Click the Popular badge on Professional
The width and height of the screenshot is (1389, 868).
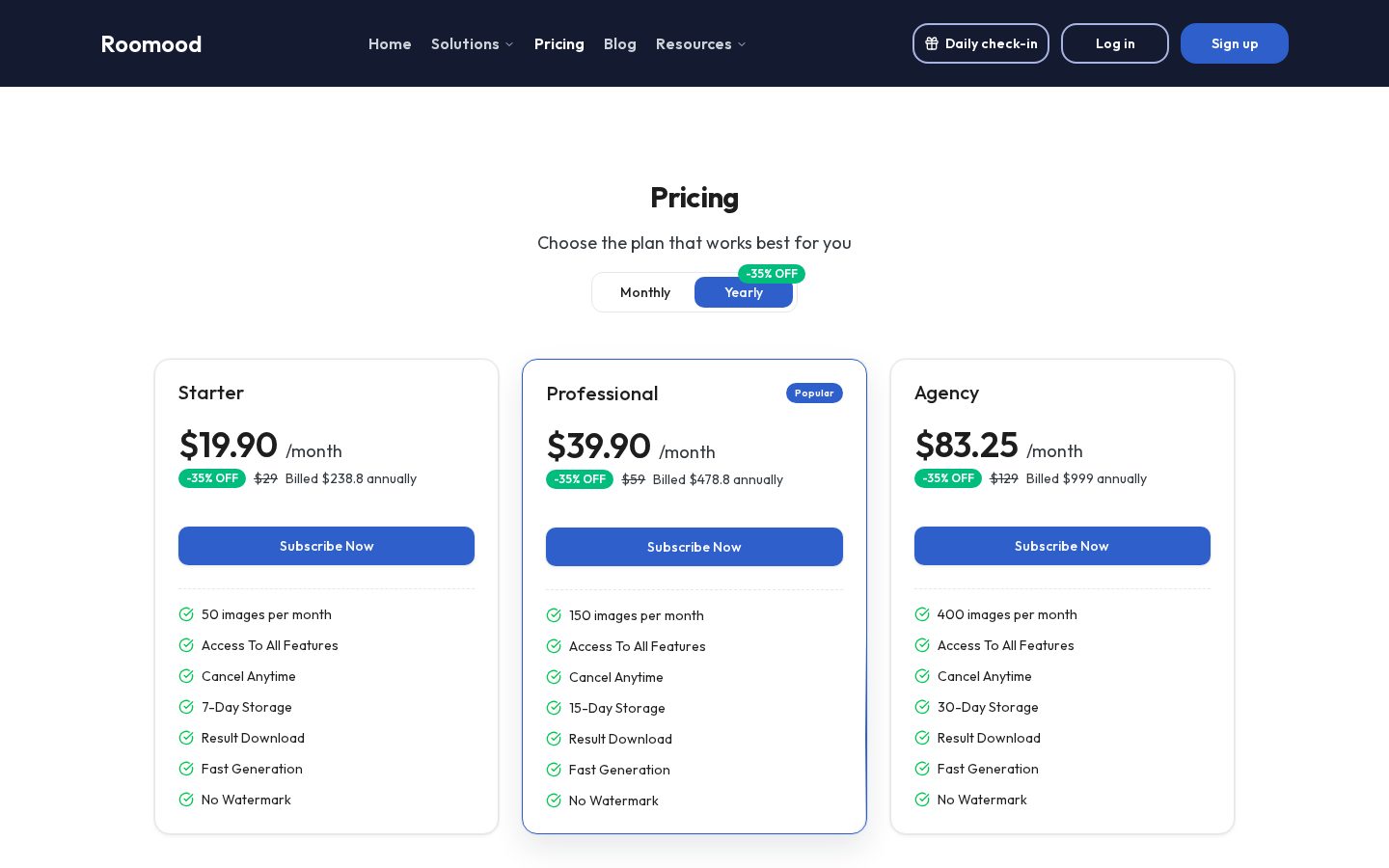click(814, 393)
